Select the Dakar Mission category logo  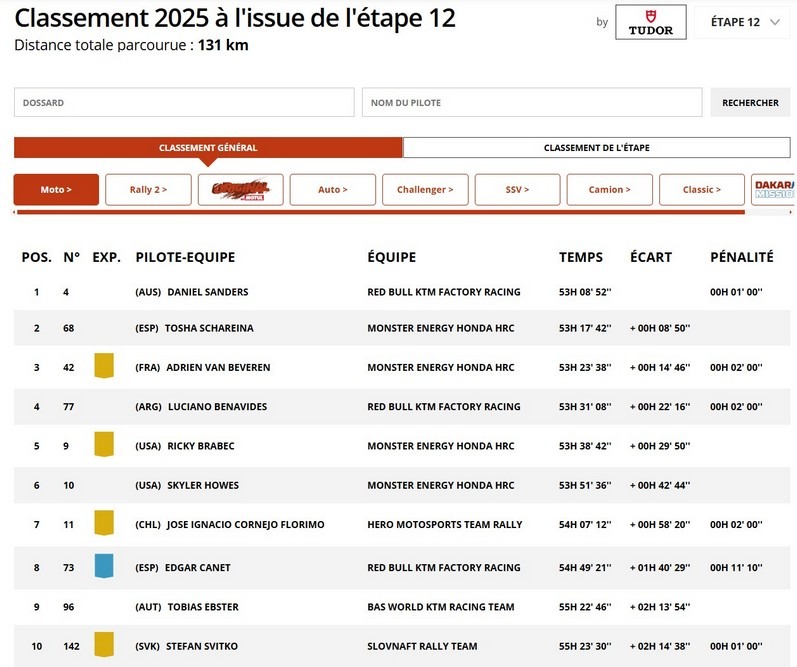(x=774, y=190)
